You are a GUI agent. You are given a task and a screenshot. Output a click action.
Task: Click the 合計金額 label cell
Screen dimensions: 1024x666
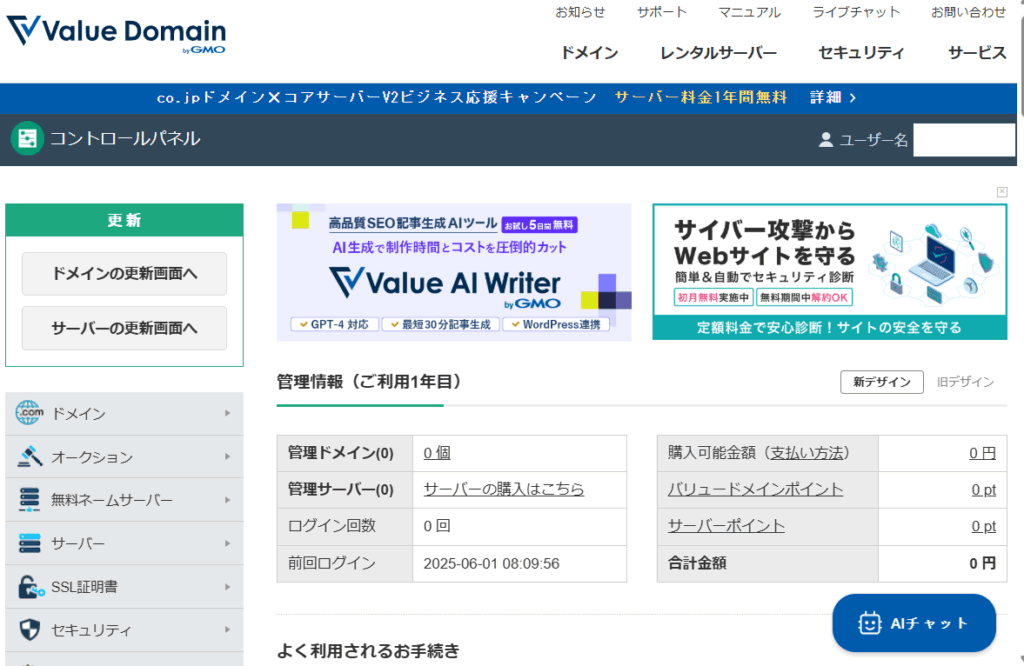768,563
